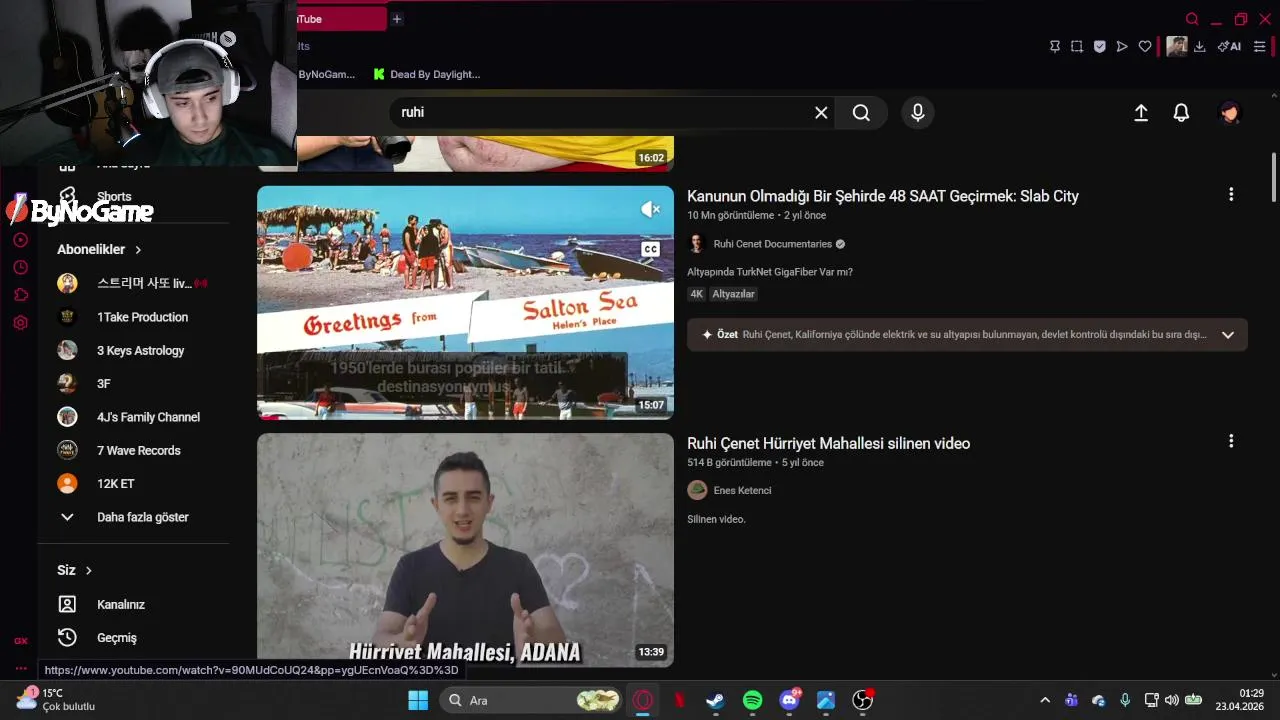Open Ruhi Çenet Hürriyet Mahallesi video title
The image size is (1280, 720).
click(x=828, y=443)
